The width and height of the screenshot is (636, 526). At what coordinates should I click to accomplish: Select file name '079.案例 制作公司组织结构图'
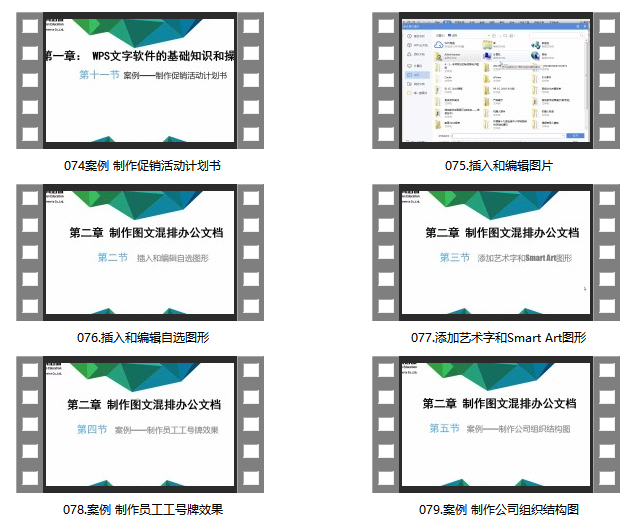pyautogui.click(x=499, y=509)
